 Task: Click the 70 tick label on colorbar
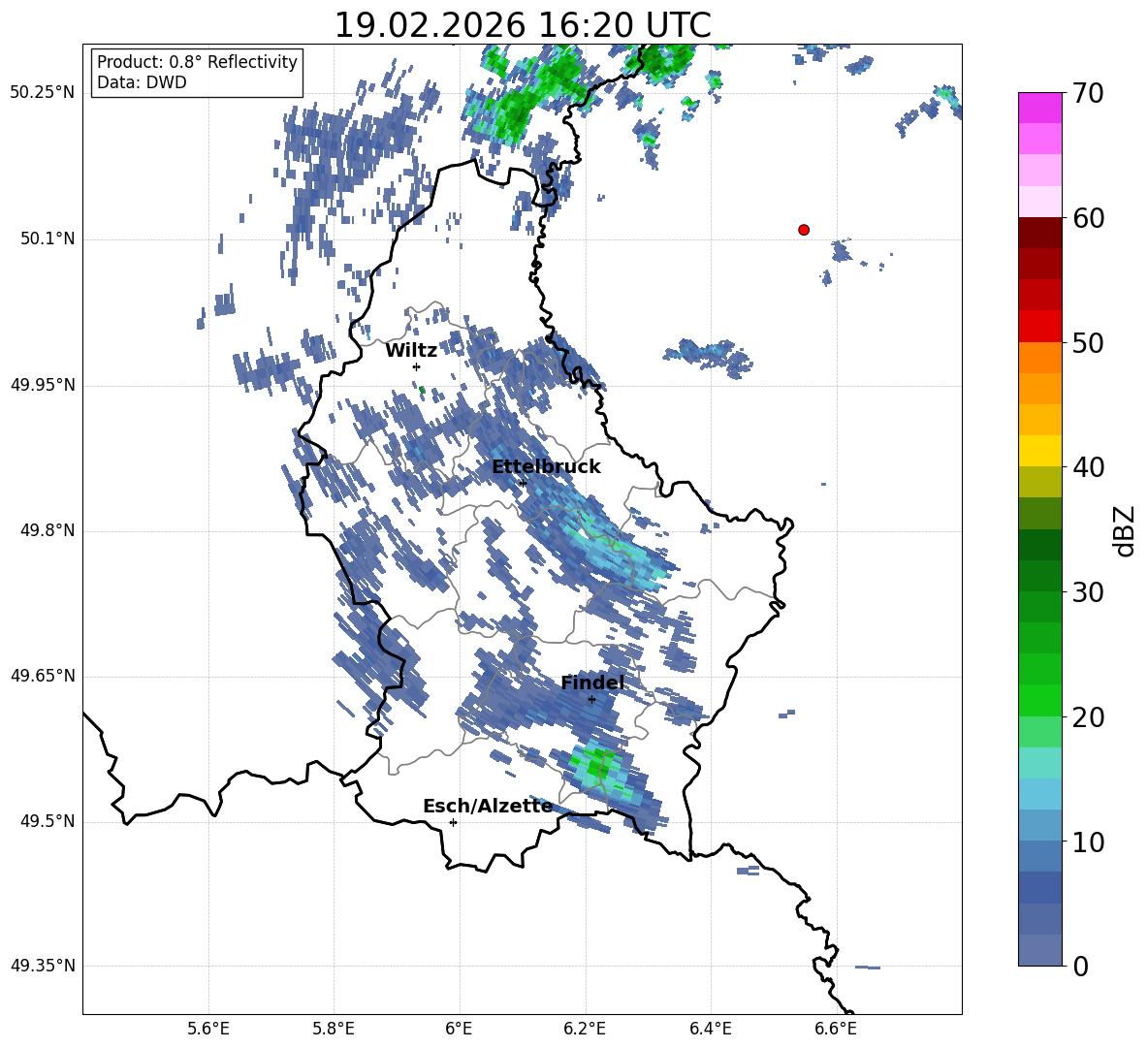click(x=1088, y=93)
